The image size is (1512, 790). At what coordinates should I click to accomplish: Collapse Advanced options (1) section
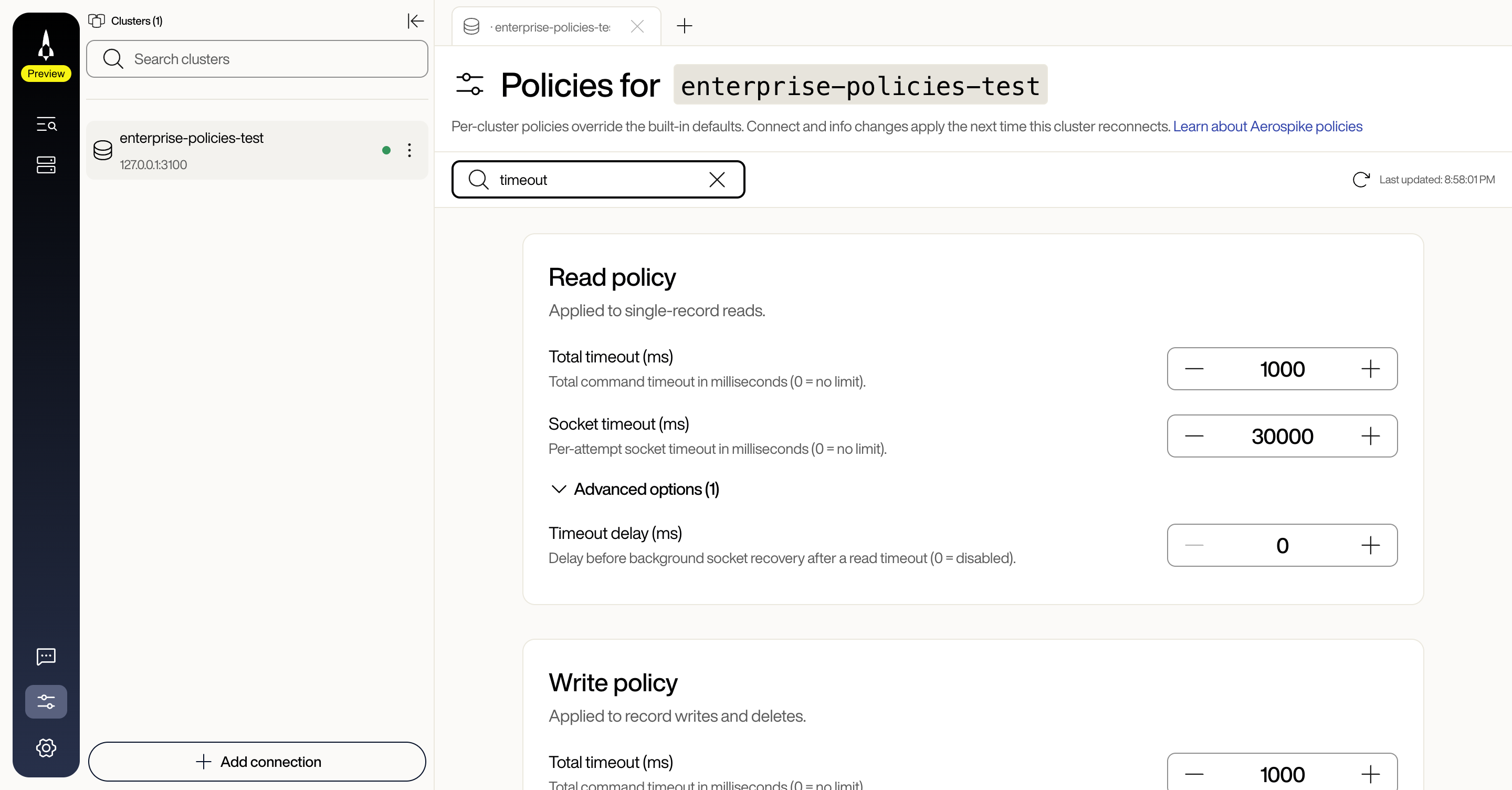635,489
